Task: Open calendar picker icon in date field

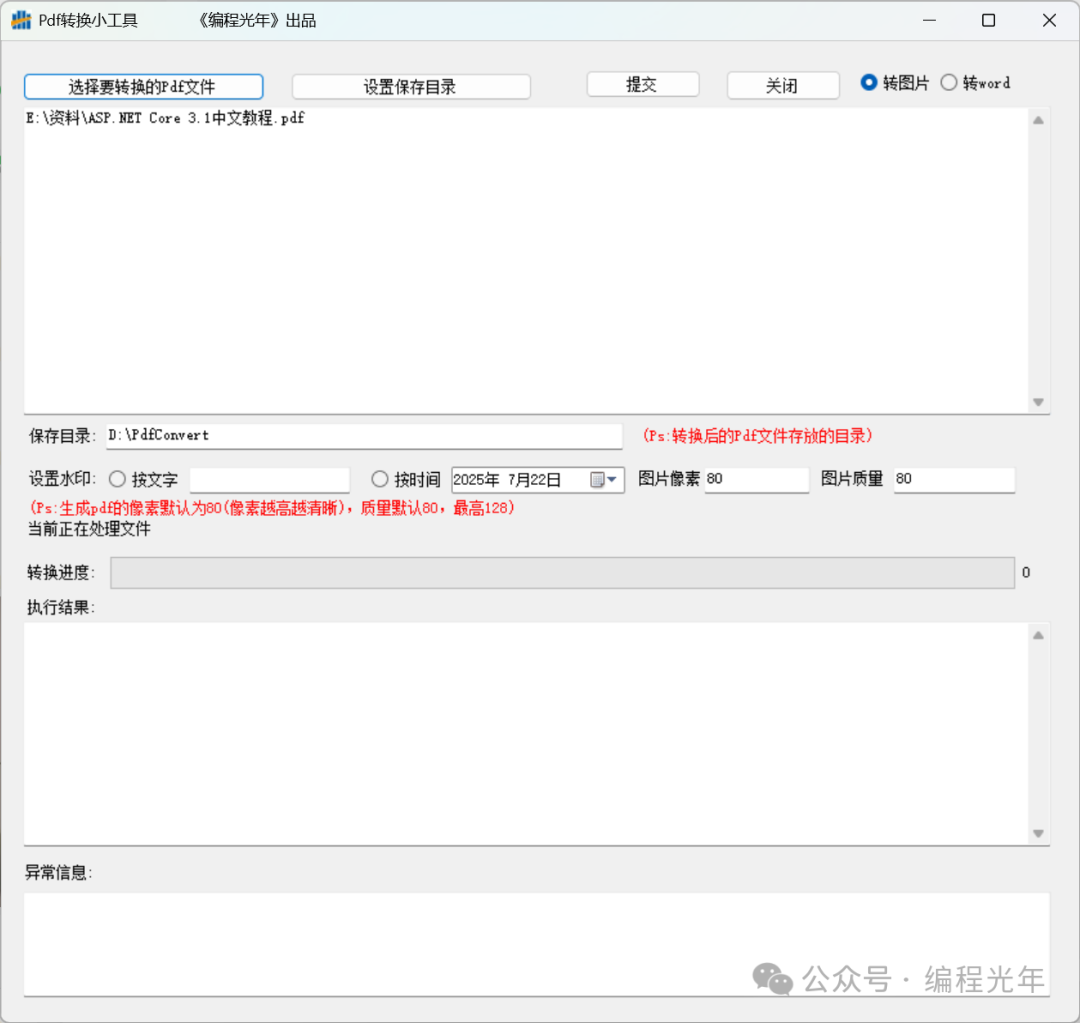Action: point(598,480)
